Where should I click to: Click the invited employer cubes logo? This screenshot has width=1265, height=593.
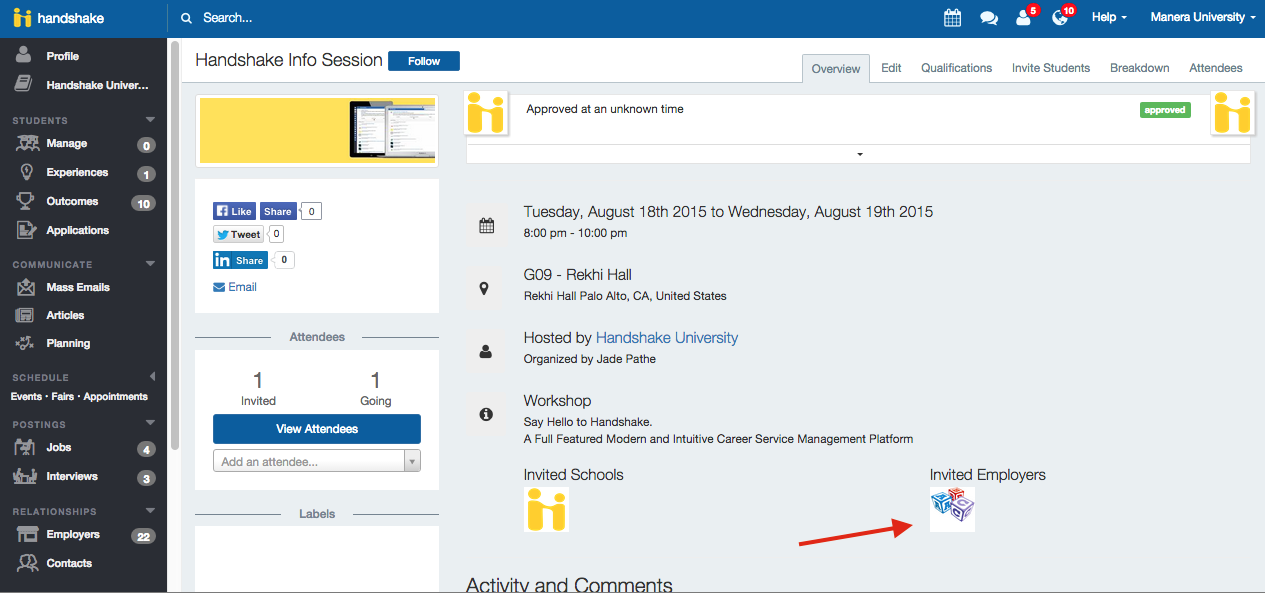pos(952,508)
